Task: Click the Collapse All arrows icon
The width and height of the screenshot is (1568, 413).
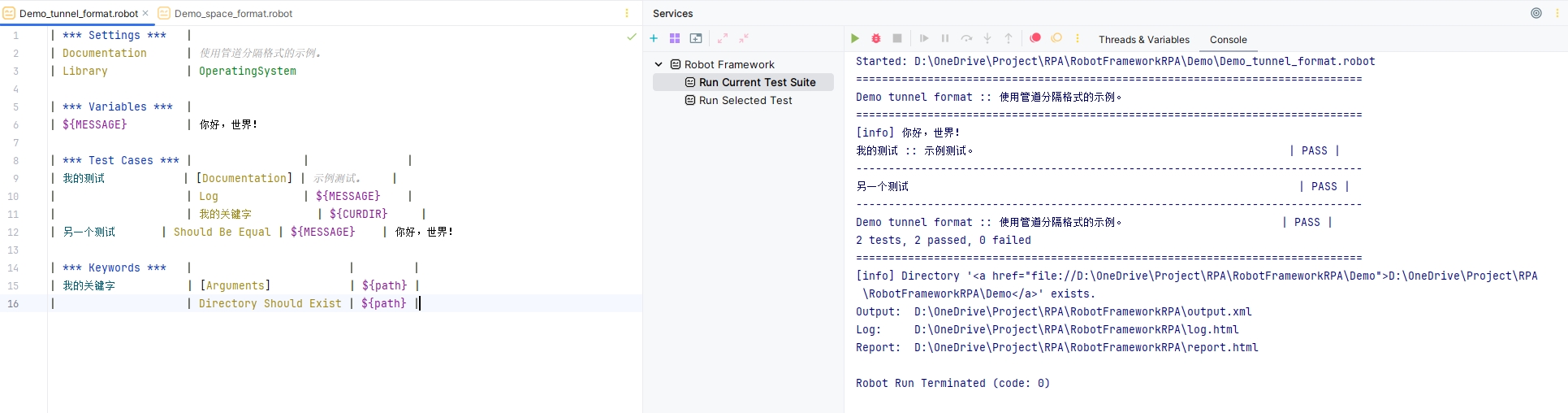Action: click(744, 38)
